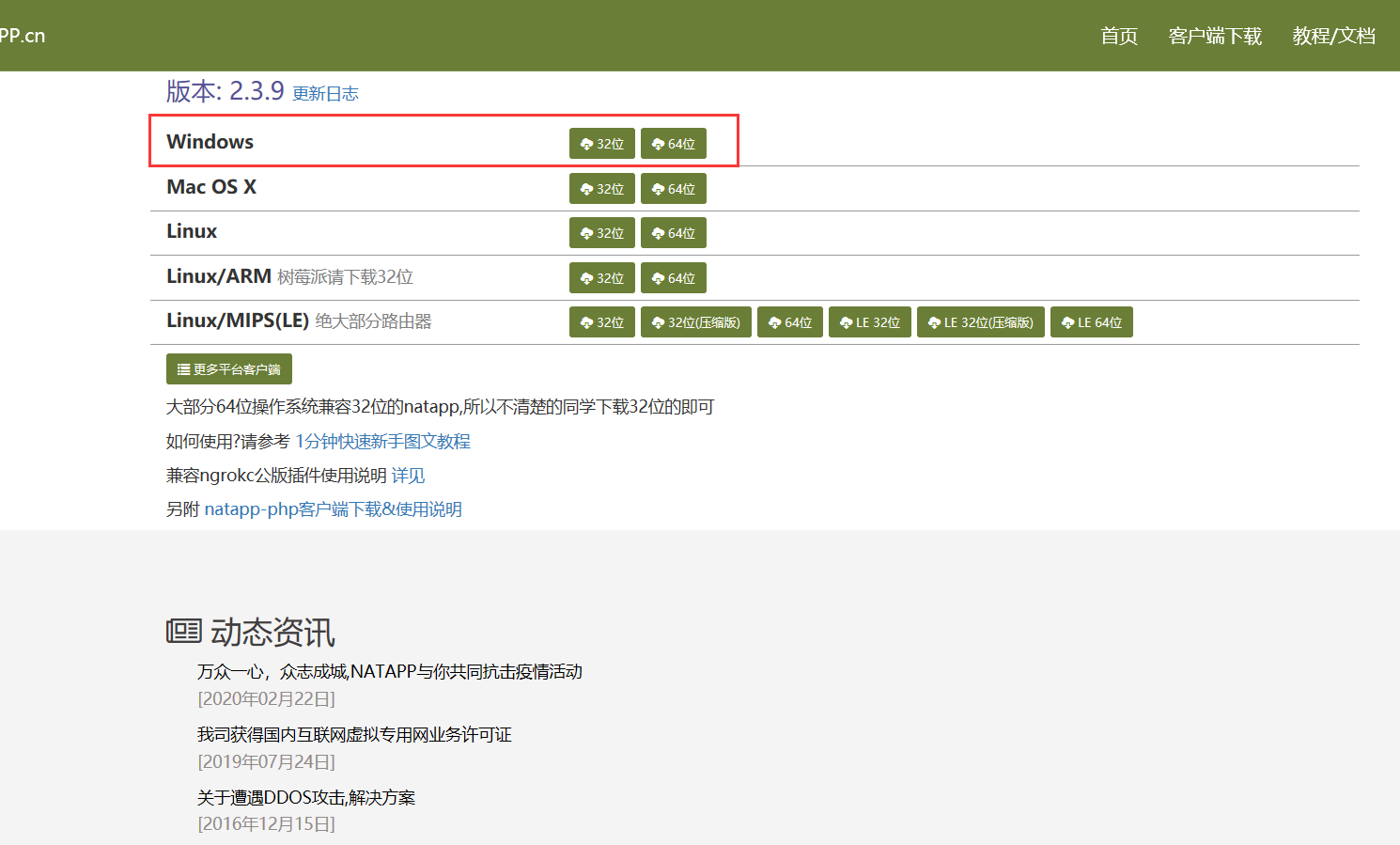
Task: Open the DDOS攻击解决方案 news article
Action: [x=306, y=797]
